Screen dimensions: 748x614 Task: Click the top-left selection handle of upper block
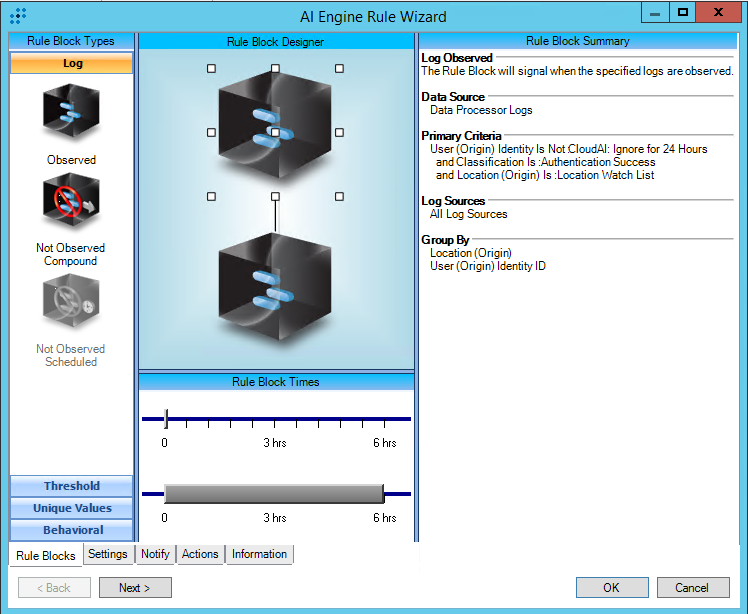click(211, 69)
